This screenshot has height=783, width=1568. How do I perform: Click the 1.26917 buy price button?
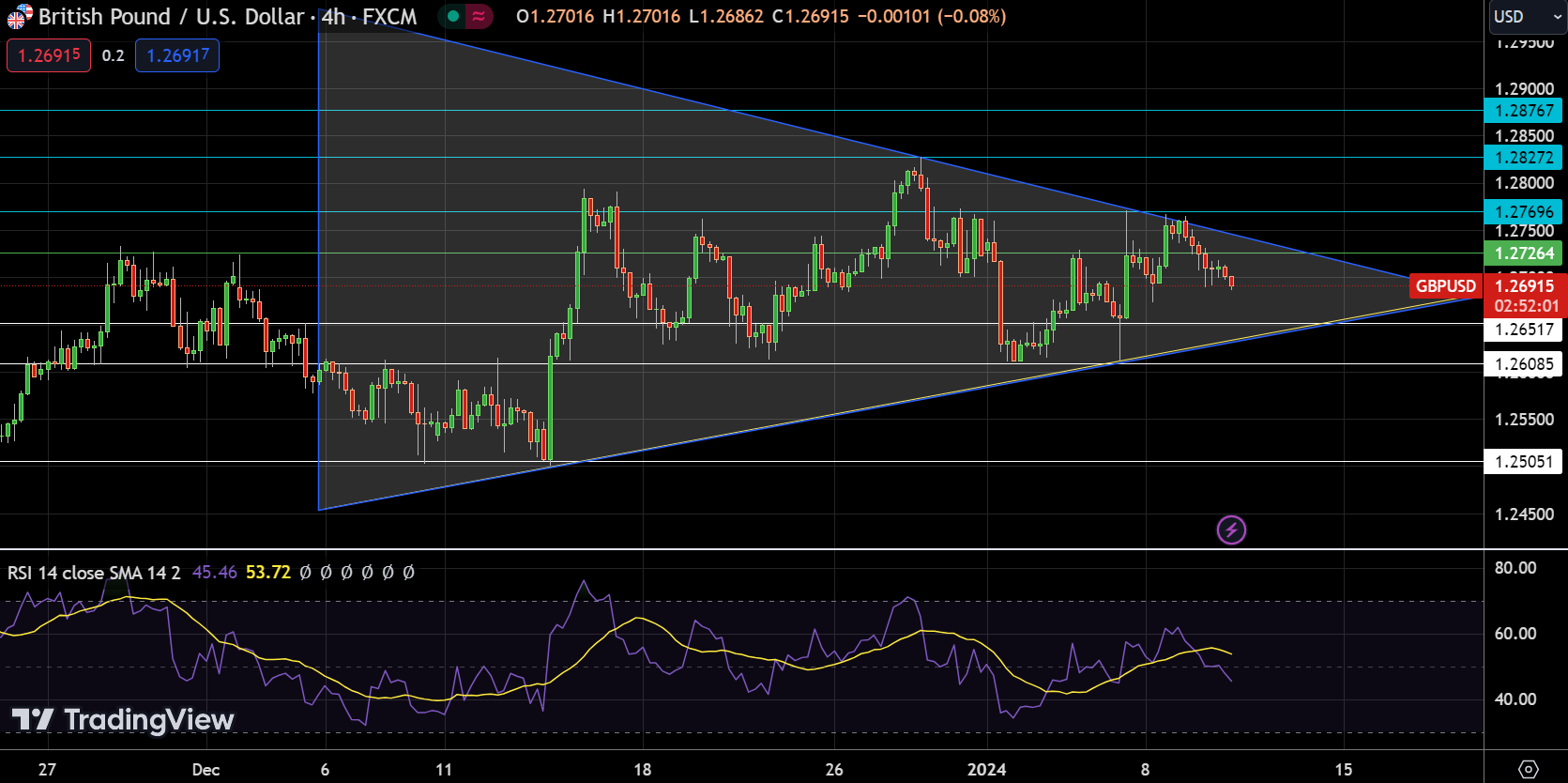(x=177, y=55)
